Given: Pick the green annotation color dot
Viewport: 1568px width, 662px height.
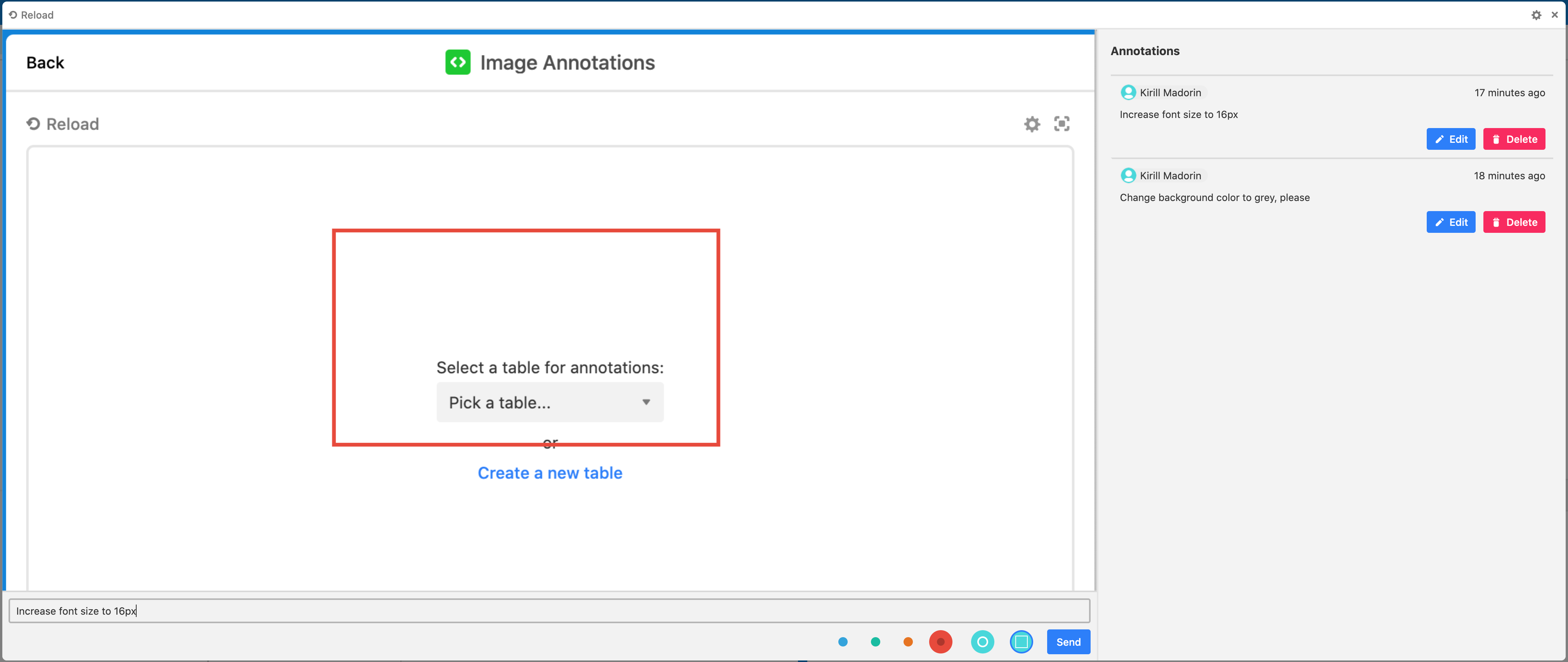Looking at the screenshot, I should [x=875, y=642].
